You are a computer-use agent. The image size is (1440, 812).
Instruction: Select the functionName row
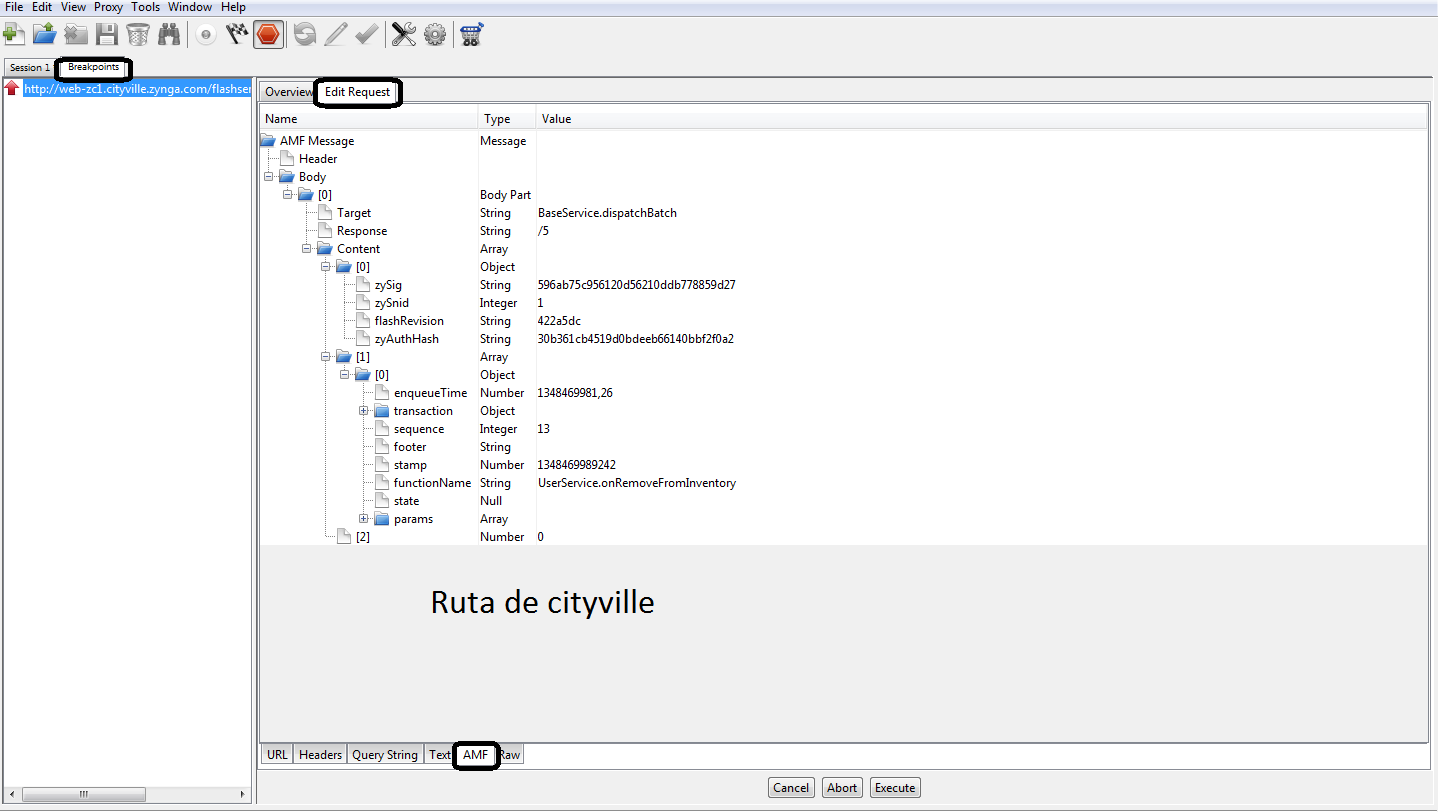(843, 483)
